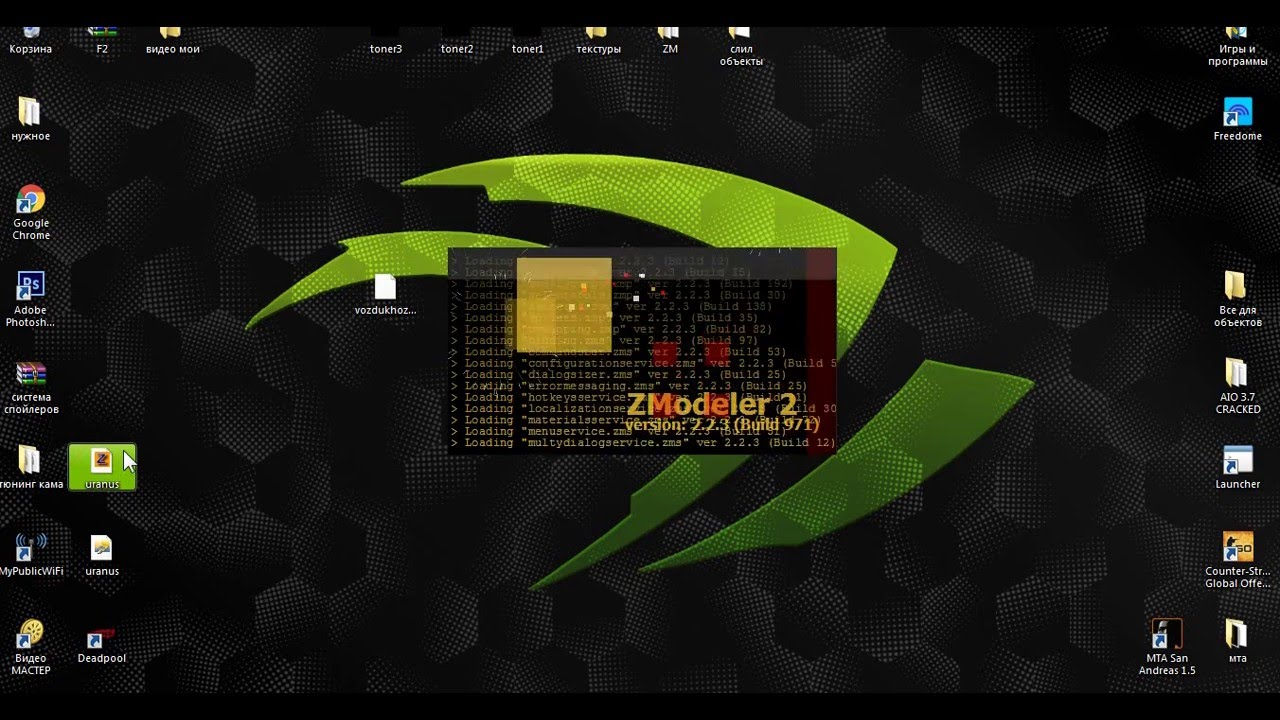Open the Игры и программы folder
Screen dimensions: 1280x720
pyautogui.click(x=1238, y=47)
